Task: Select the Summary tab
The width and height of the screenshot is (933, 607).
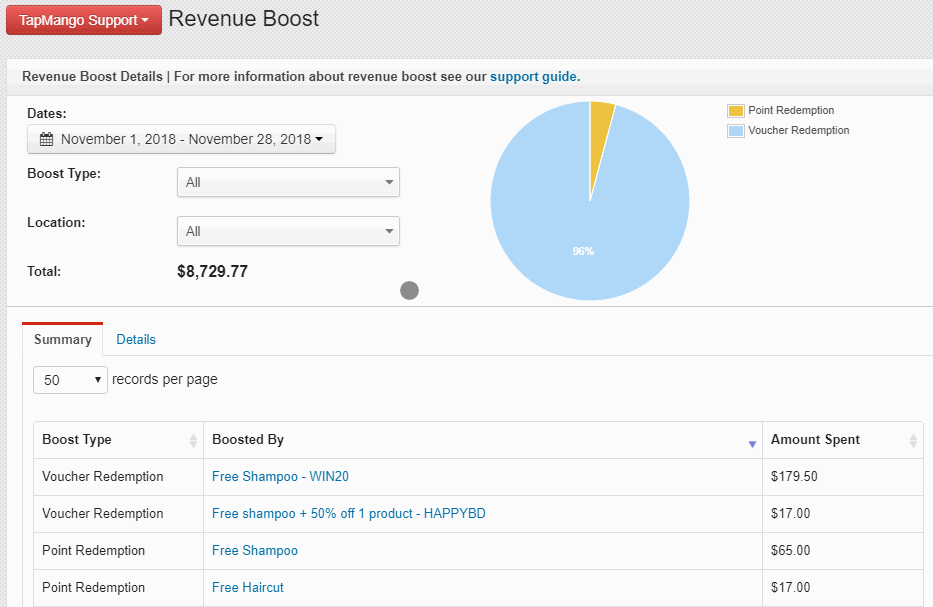Action: tap(62, 340)
